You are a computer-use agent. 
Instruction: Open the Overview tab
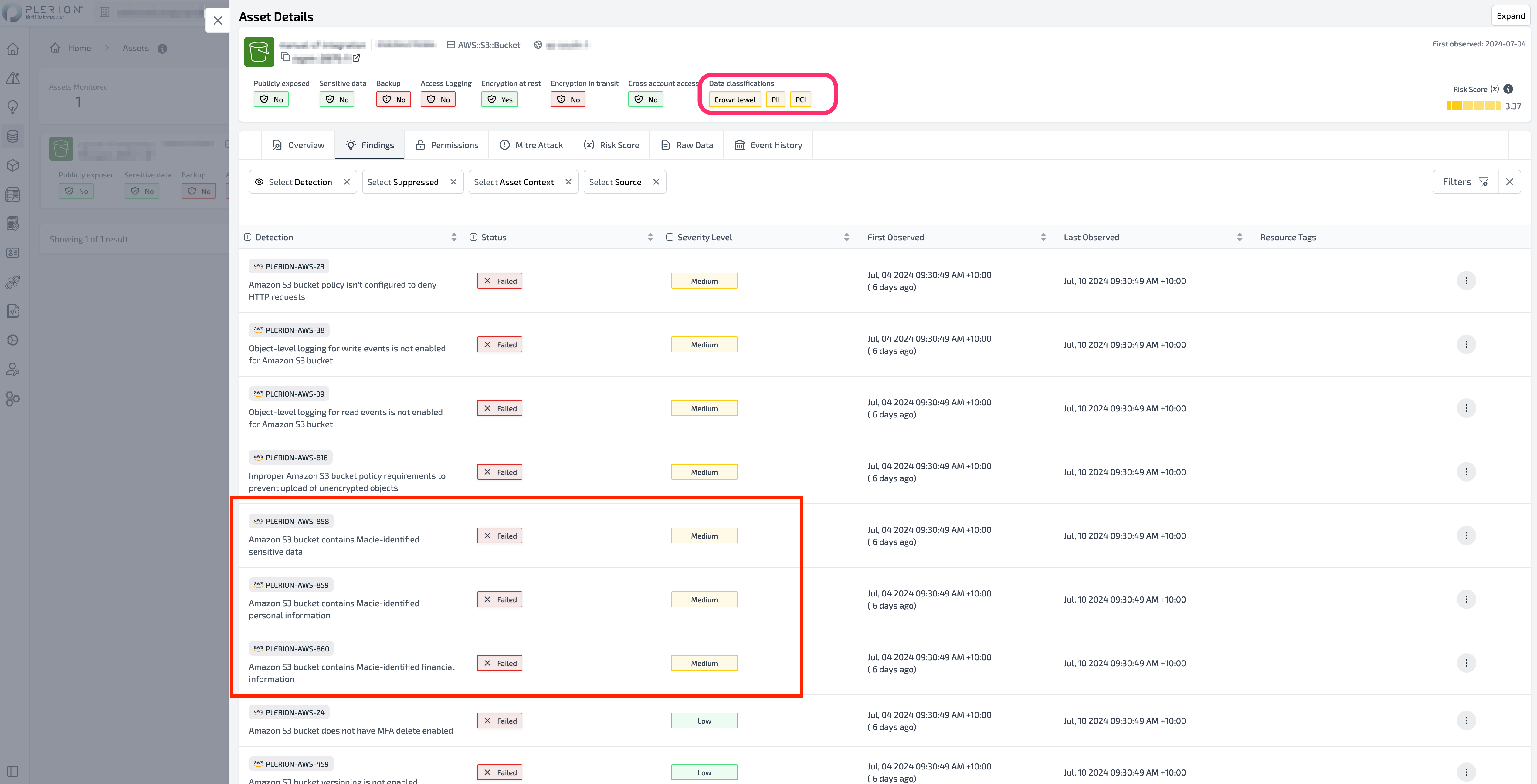[x=298, y=145]
